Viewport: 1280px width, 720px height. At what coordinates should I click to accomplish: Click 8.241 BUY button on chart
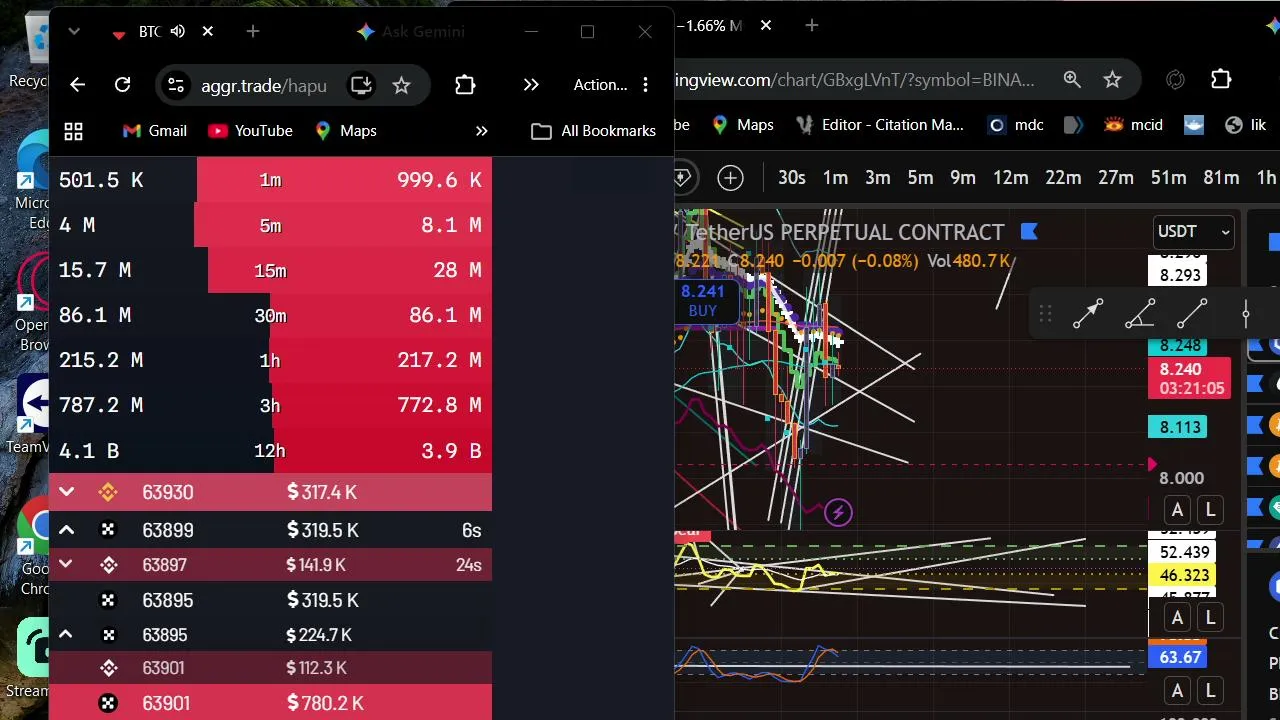[702, 300]
